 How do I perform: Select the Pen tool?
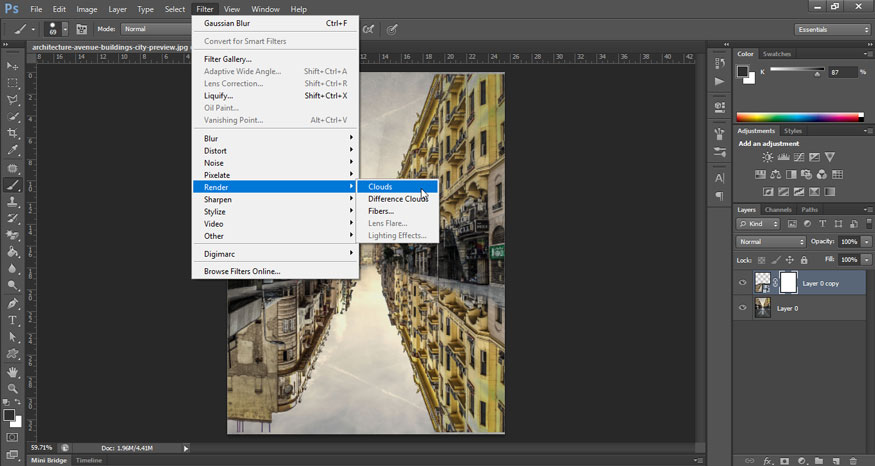coord(12,303)
